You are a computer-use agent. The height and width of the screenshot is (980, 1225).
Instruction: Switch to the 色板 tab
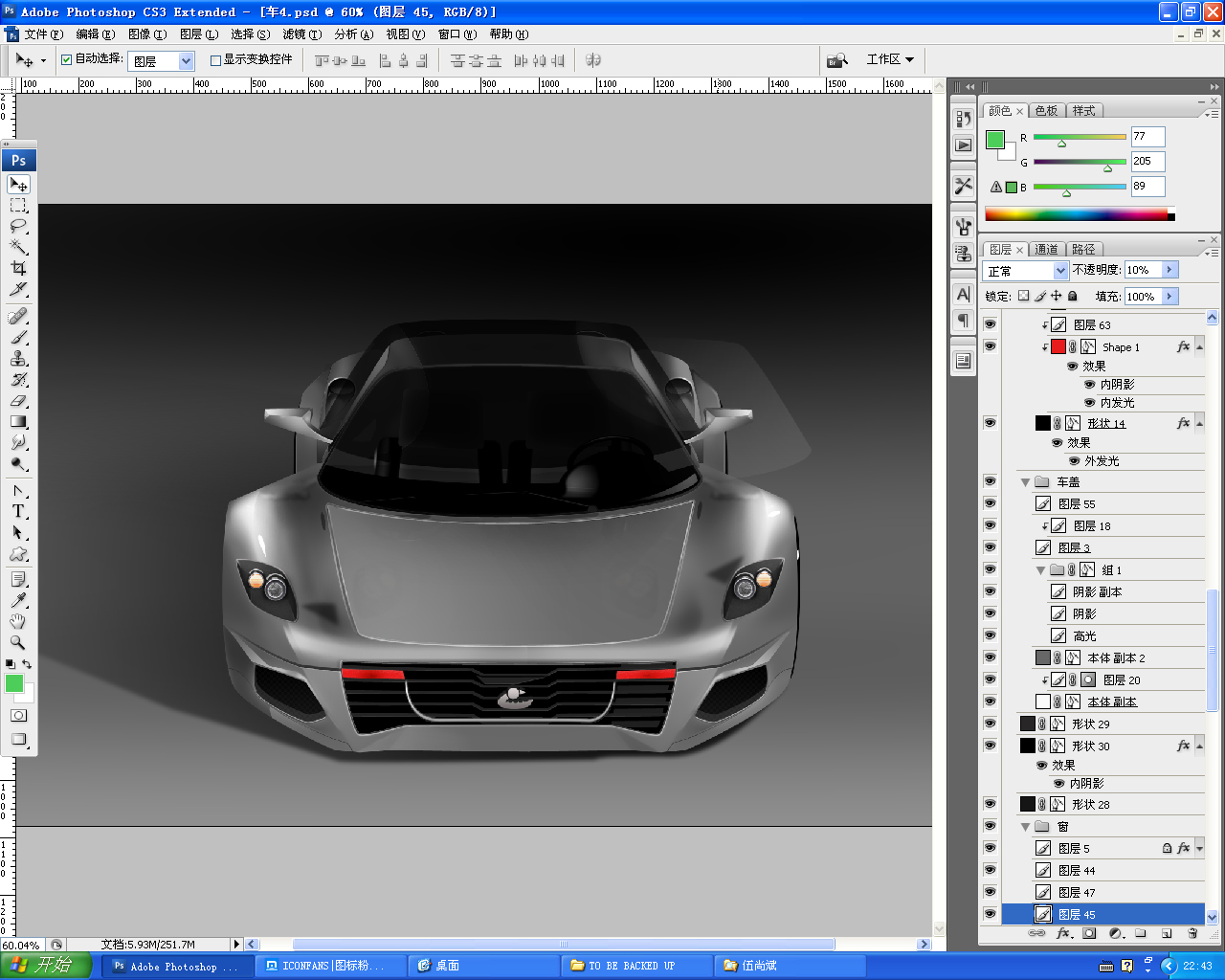[x=1046, y=111]
